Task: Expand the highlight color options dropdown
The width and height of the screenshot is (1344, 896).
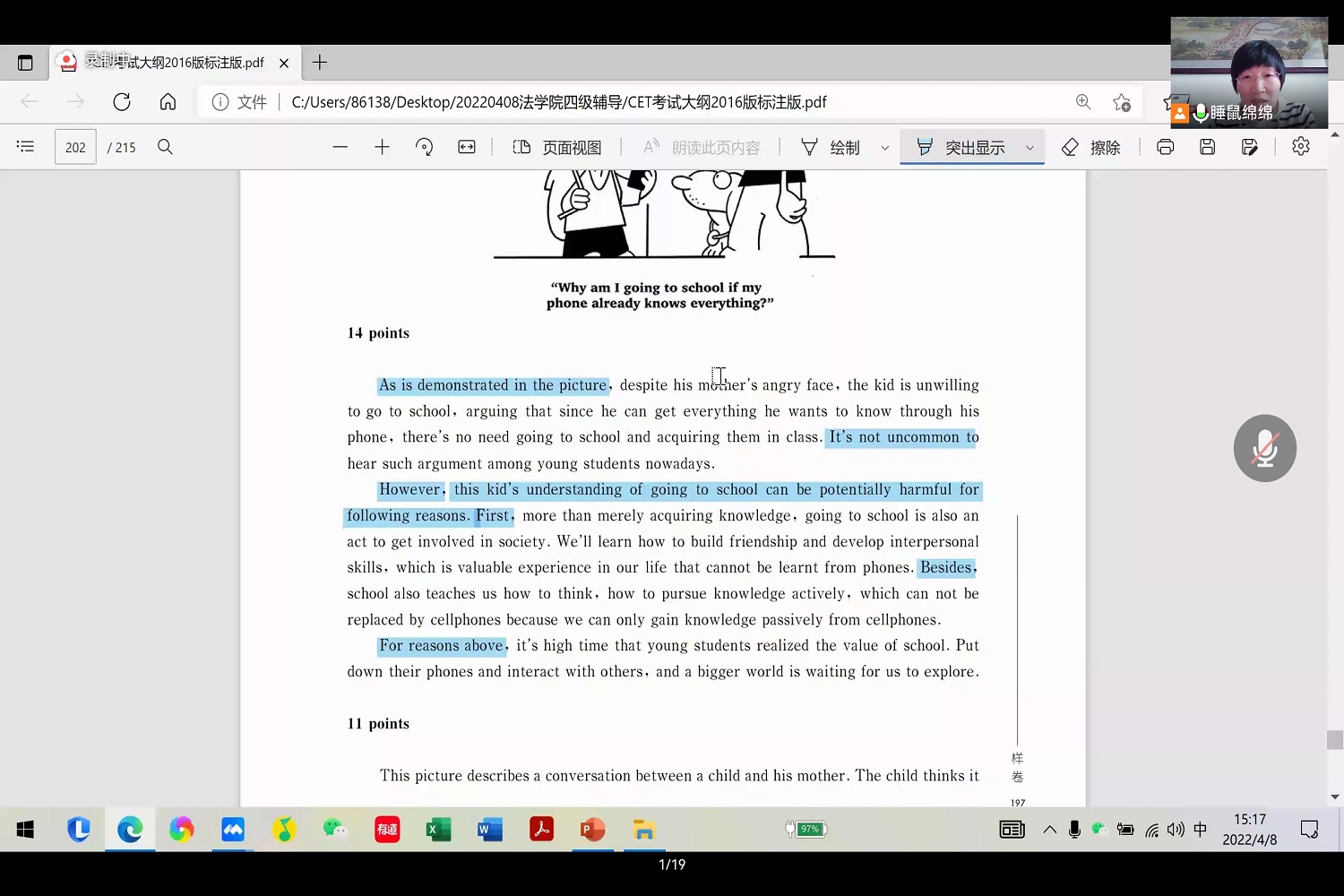Action: (1030, 148)
